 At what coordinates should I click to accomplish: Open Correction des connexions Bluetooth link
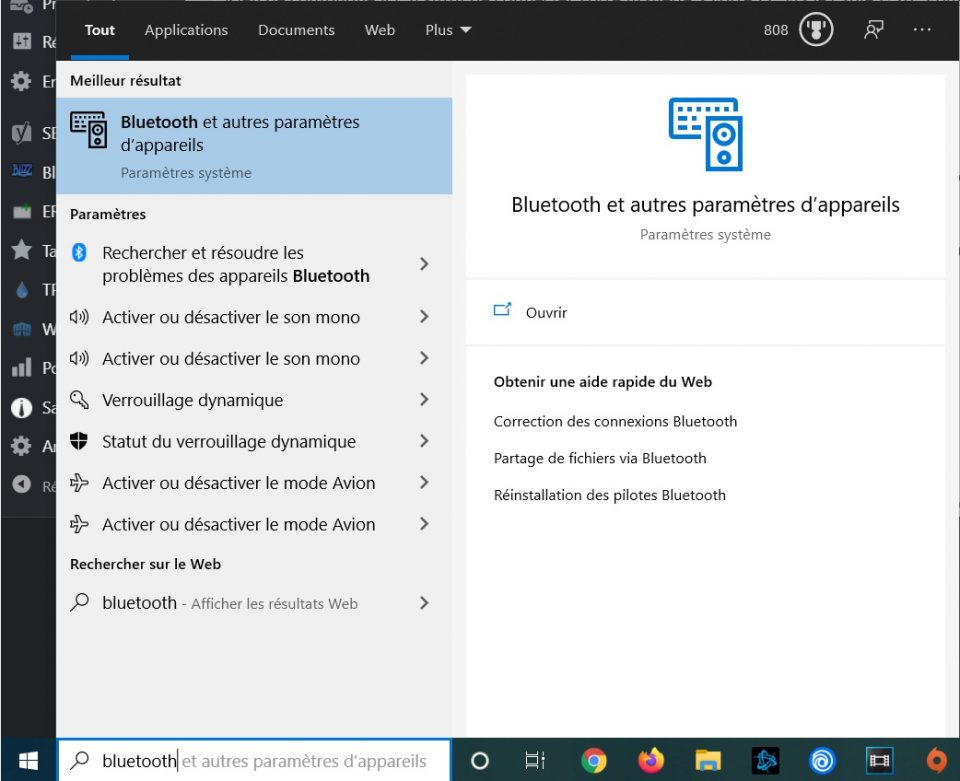point(615,421)
